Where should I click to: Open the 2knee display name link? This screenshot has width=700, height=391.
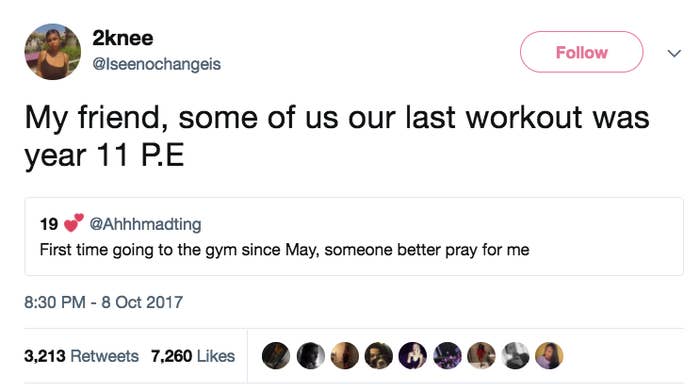pos(123,38)
